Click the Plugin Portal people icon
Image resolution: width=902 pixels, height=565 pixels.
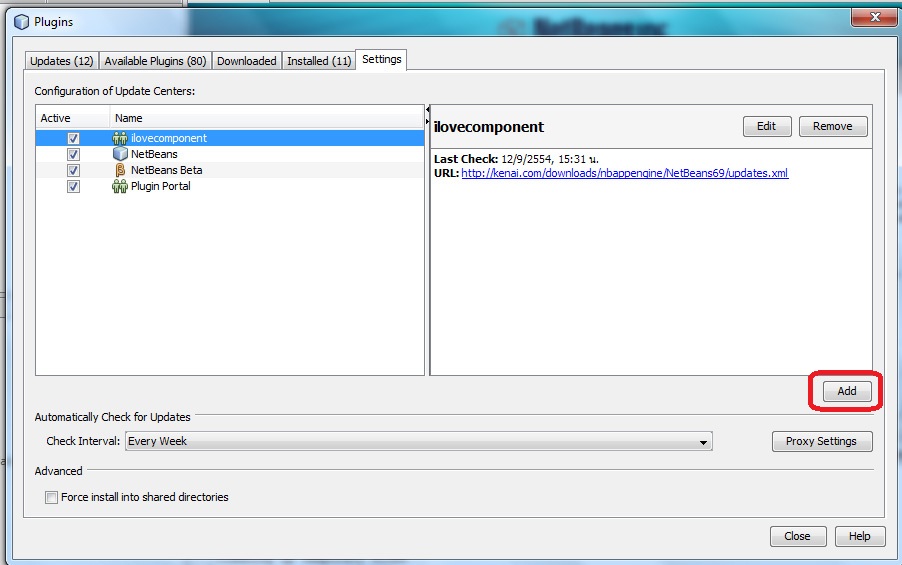pyautogui.click(x=120, y=186)
